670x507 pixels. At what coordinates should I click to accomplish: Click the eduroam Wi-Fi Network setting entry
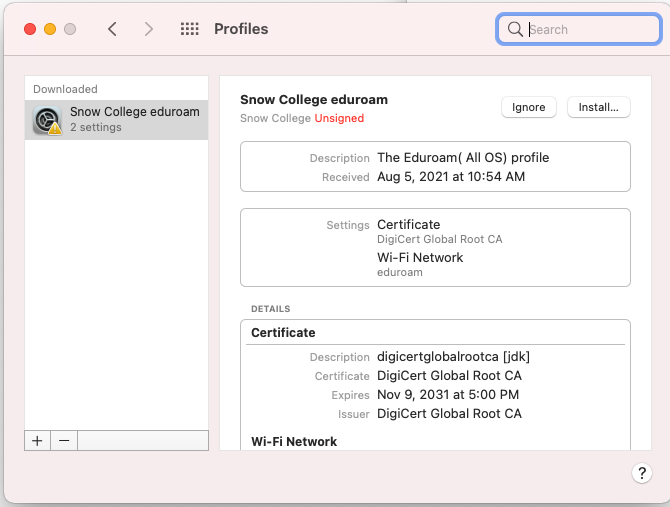pyautogui.click(x=420, y=264)
